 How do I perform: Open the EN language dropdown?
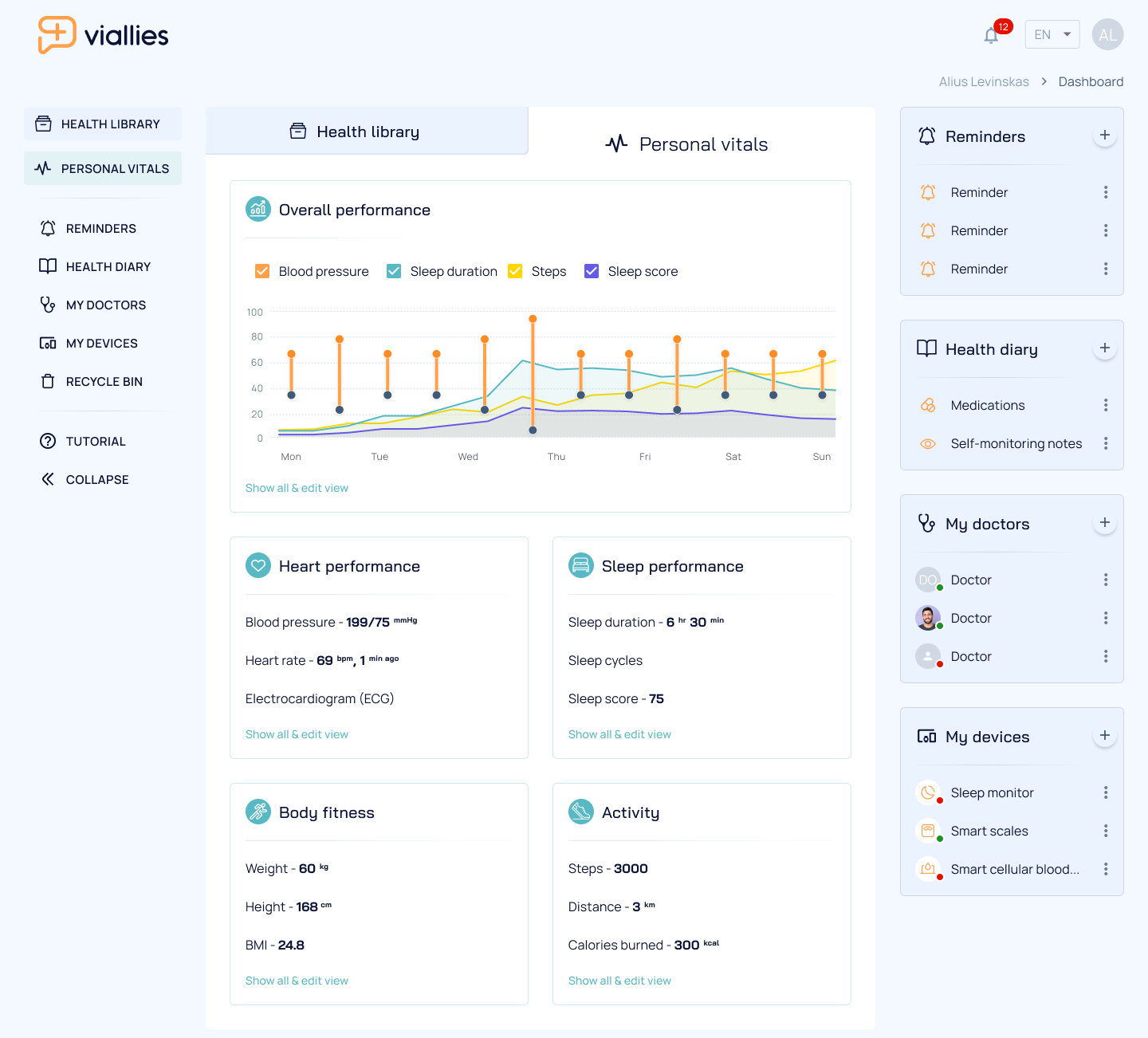click(1052, 34)
